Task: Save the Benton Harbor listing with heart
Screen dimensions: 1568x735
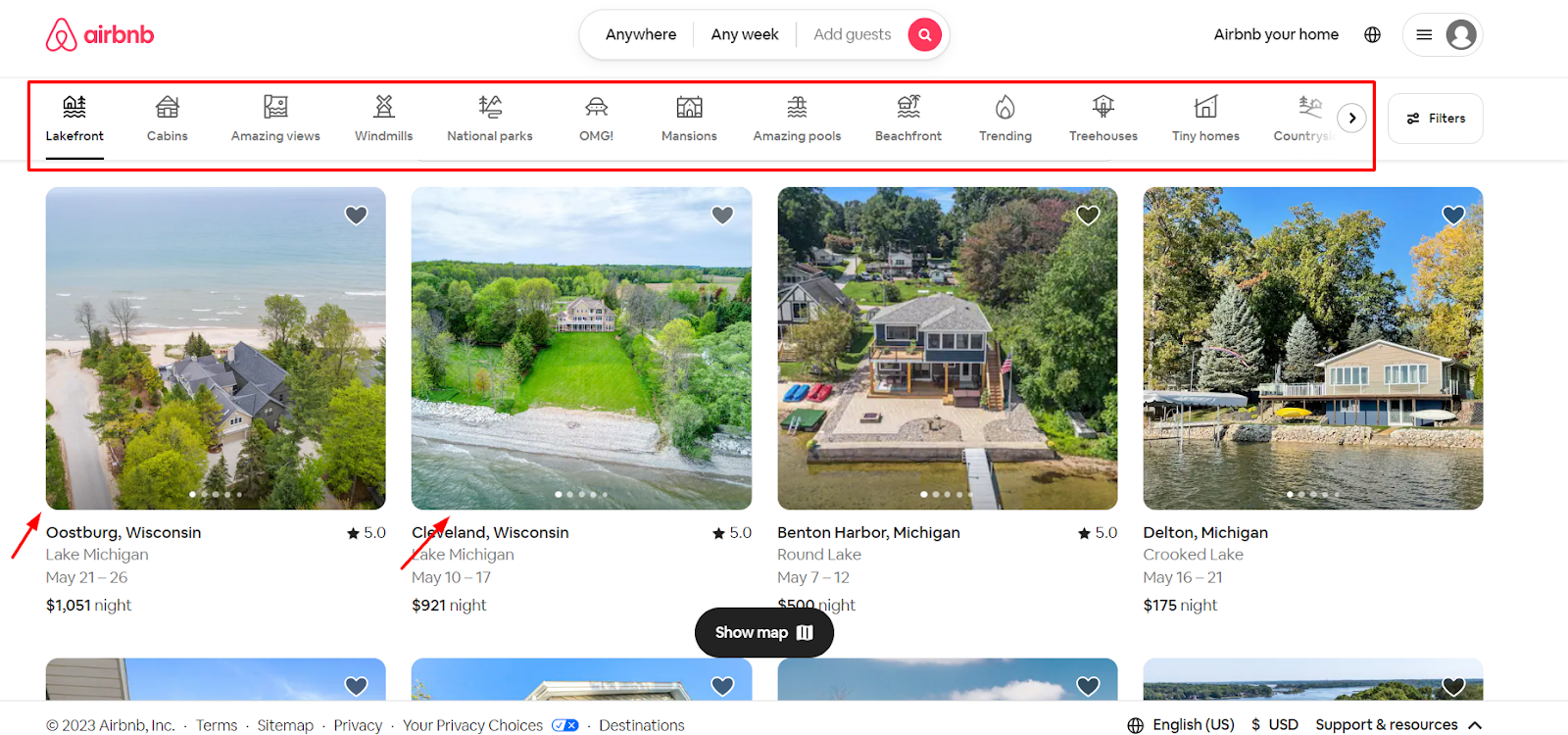Action: pyautogui.click(x=1088, y=215)
